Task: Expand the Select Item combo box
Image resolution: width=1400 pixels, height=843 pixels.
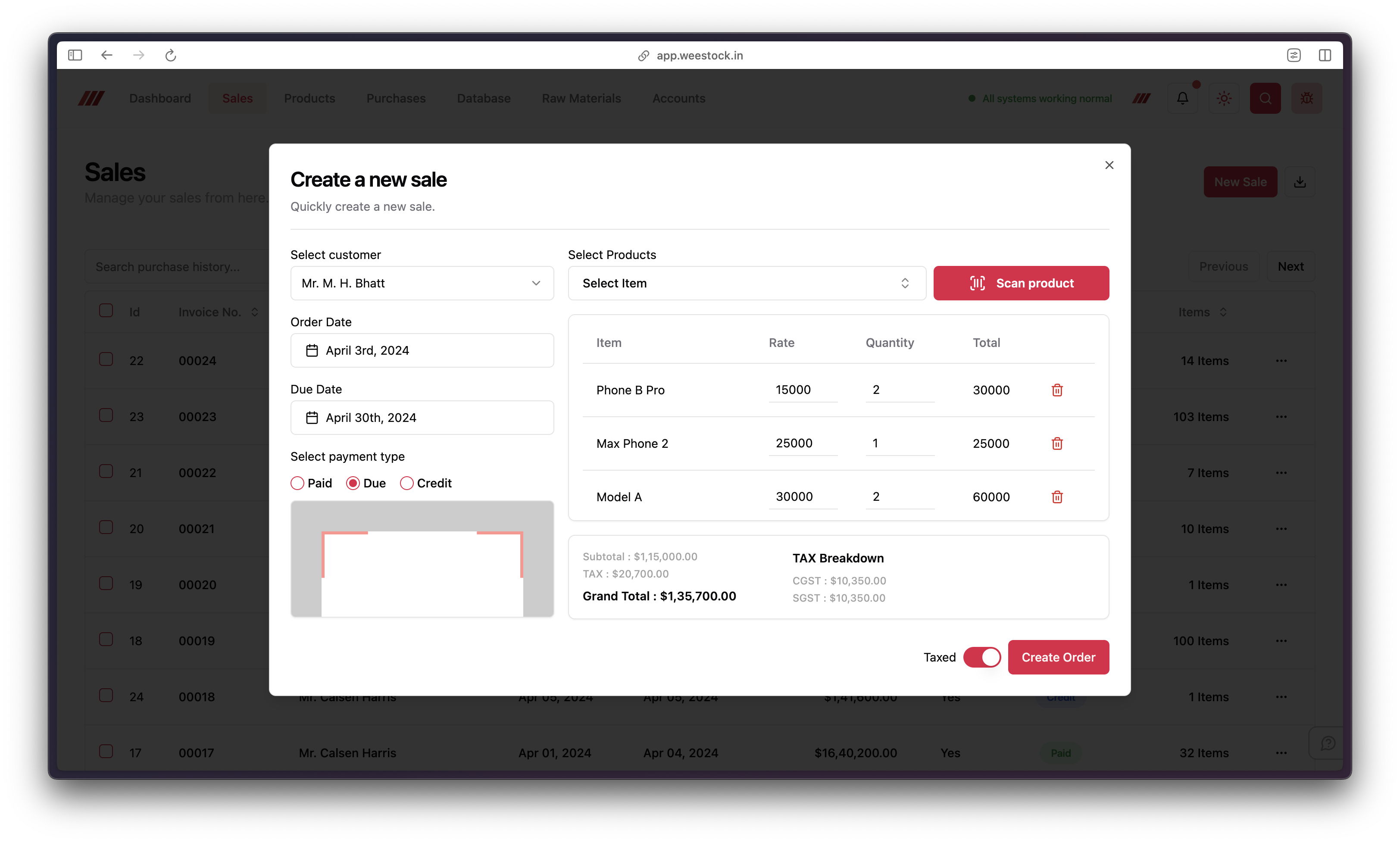Action: tap(746, 284)
